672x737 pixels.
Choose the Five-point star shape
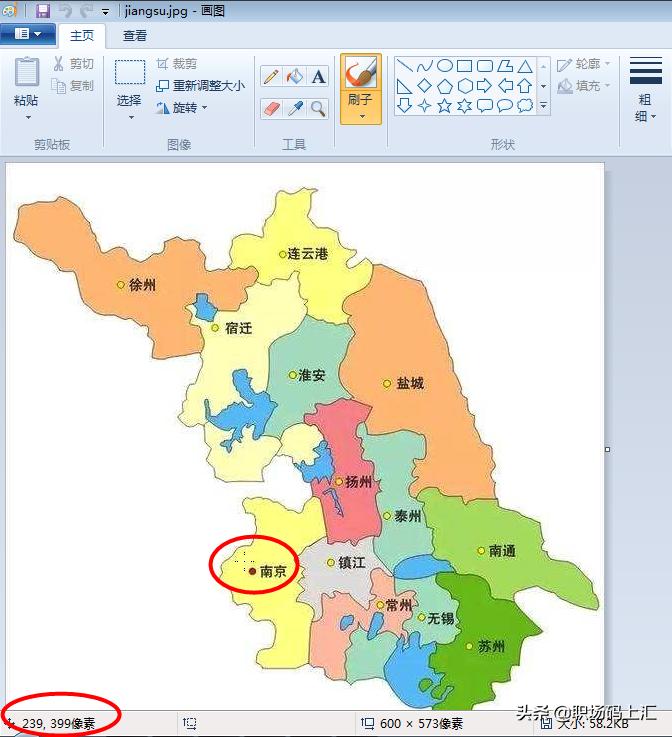(x=445, y=106)
